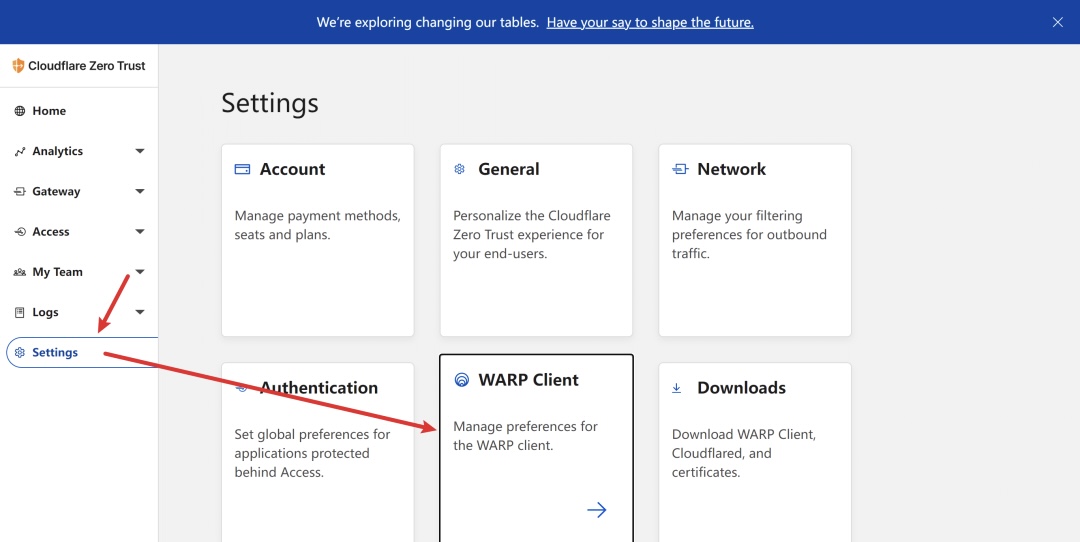Viewport: 1080px width, 542px height.
Task: Click the Analytics chart icon
Action: tap(19, 152)
